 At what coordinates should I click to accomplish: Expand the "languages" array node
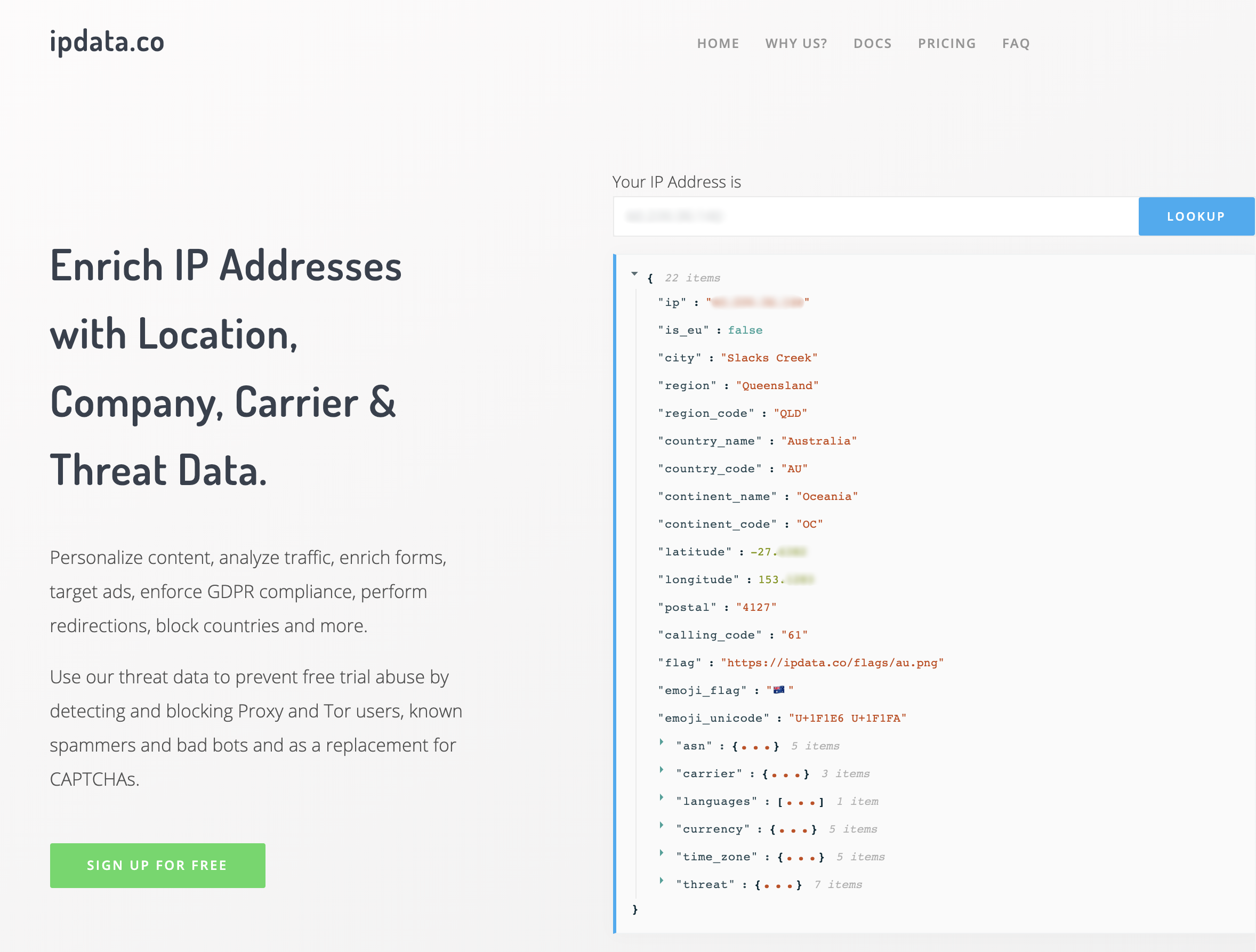[x=662, y=797]
